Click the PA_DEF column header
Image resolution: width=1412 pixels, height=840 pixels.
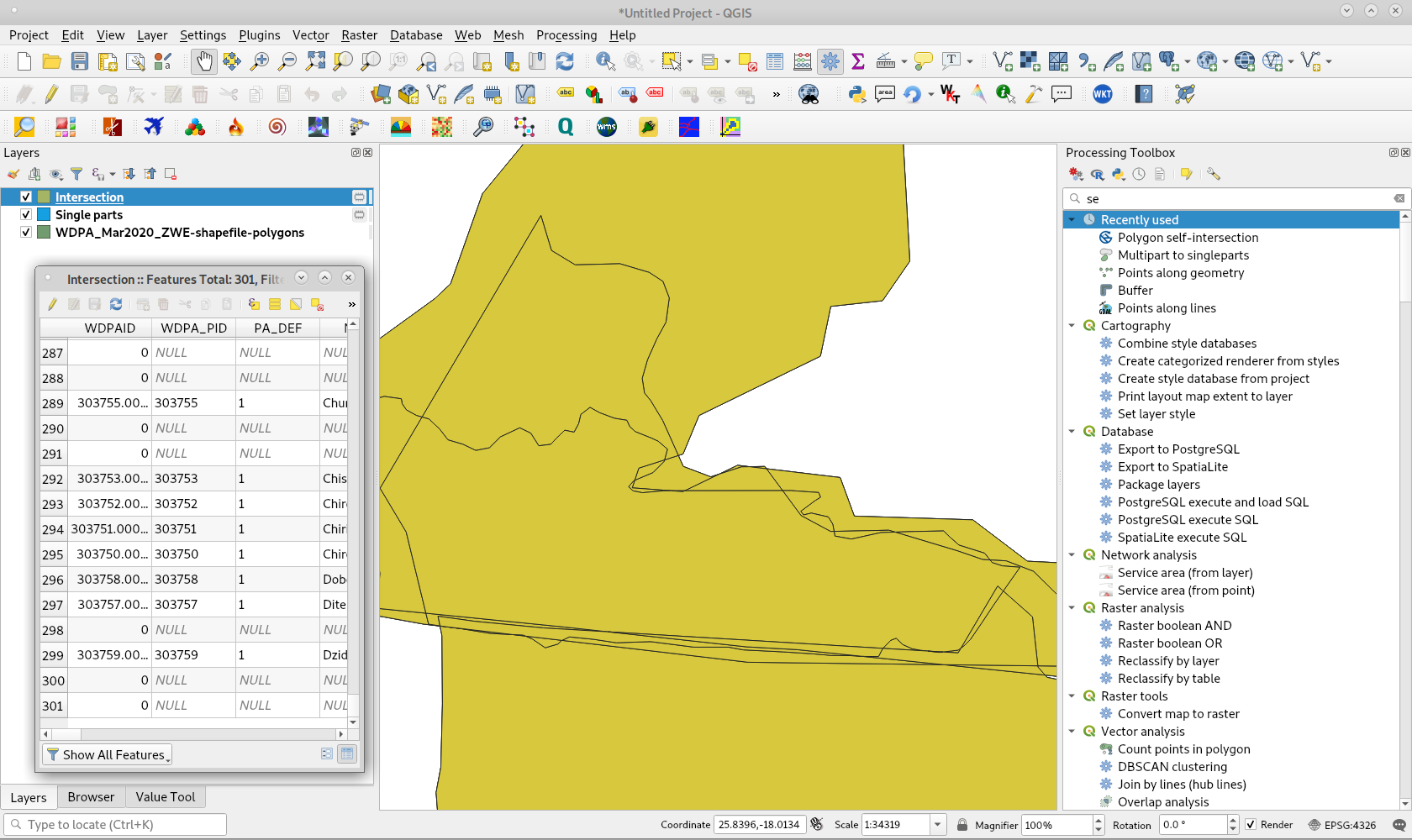pos(277,328)
